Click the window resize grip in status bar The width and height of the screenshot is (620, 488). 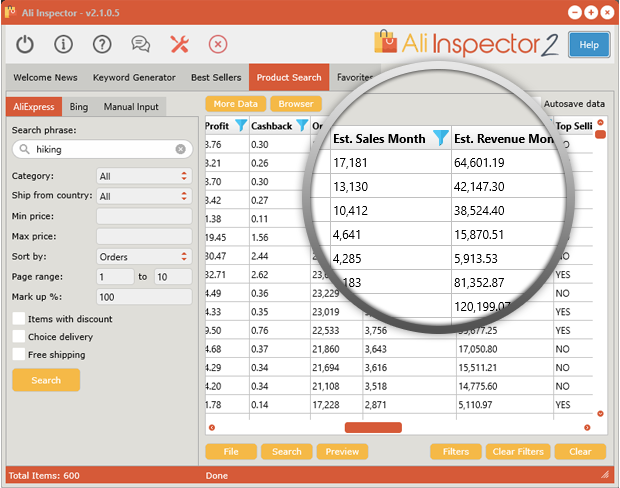coord(605,475)
